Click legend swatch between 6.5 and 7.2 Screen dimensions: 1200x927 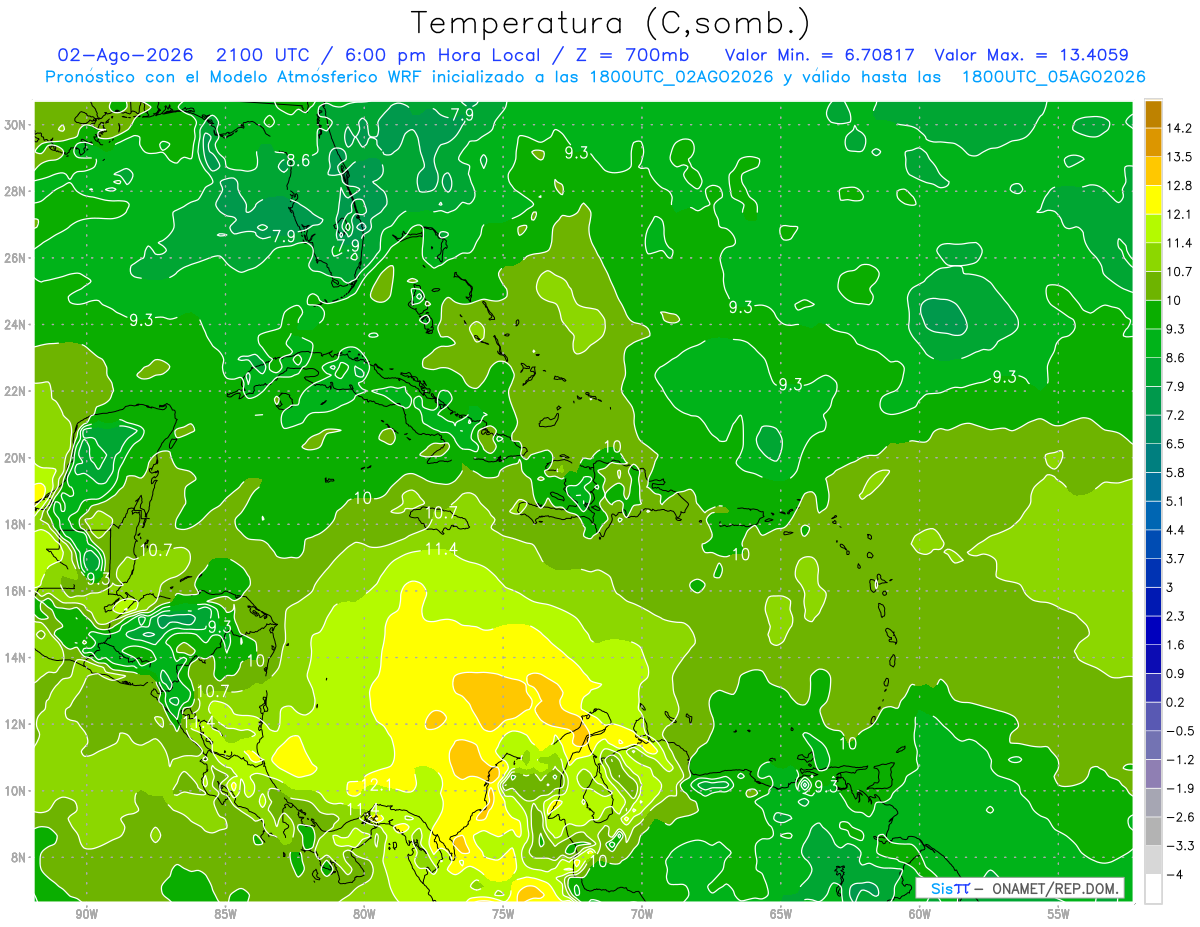click(x=1153, y=430)
